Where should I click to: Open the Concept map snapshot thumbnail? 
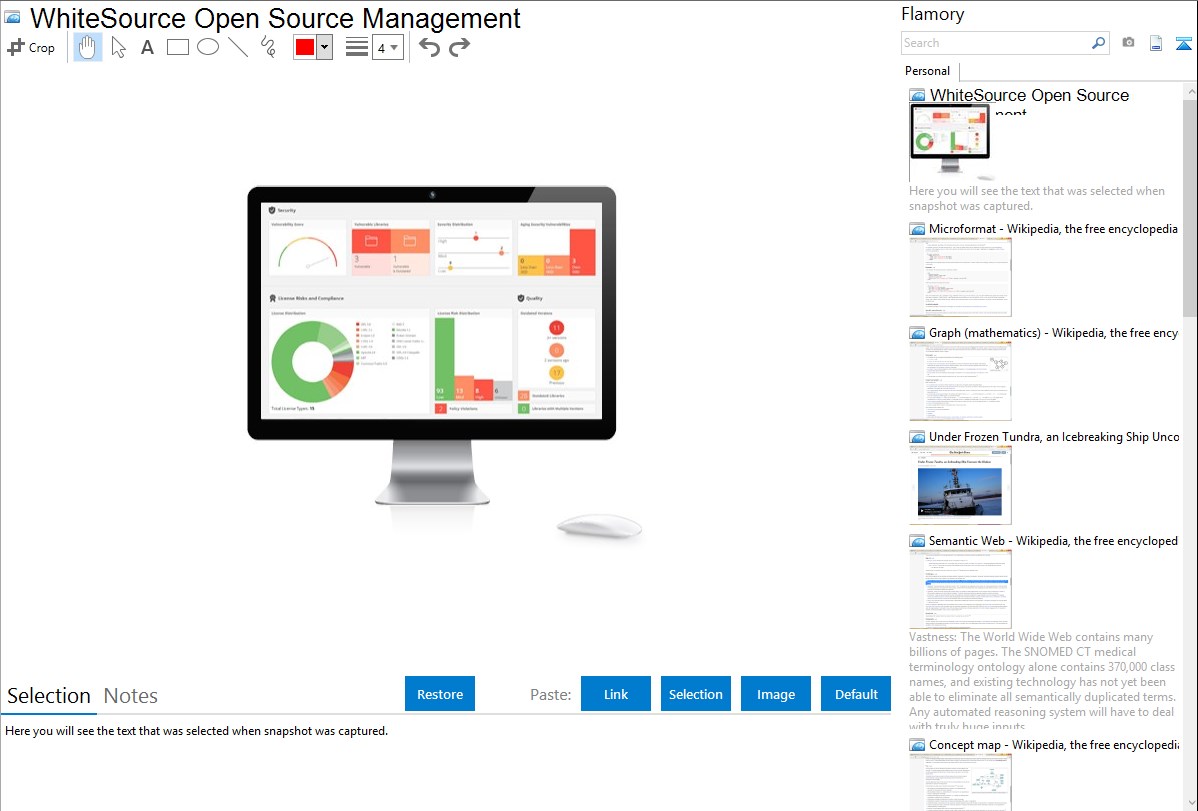click(960, 782)
